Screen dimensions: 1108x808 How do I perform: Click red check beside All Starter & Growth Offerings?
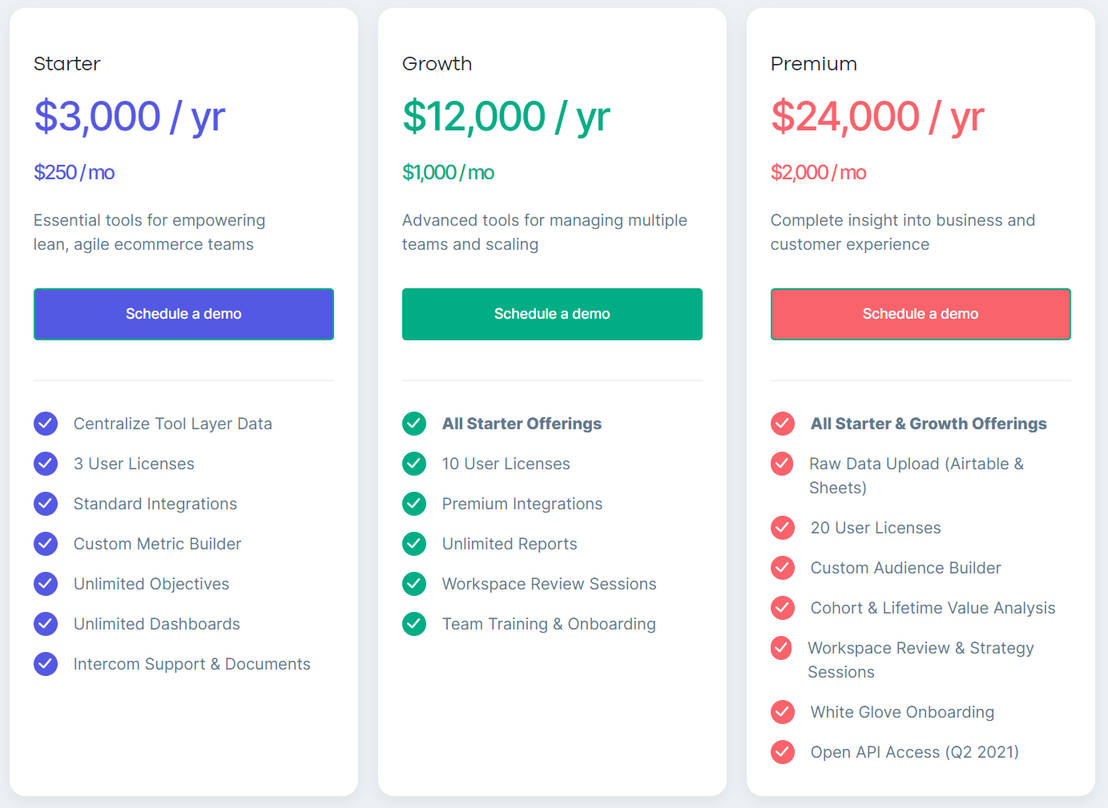(782, 424)
